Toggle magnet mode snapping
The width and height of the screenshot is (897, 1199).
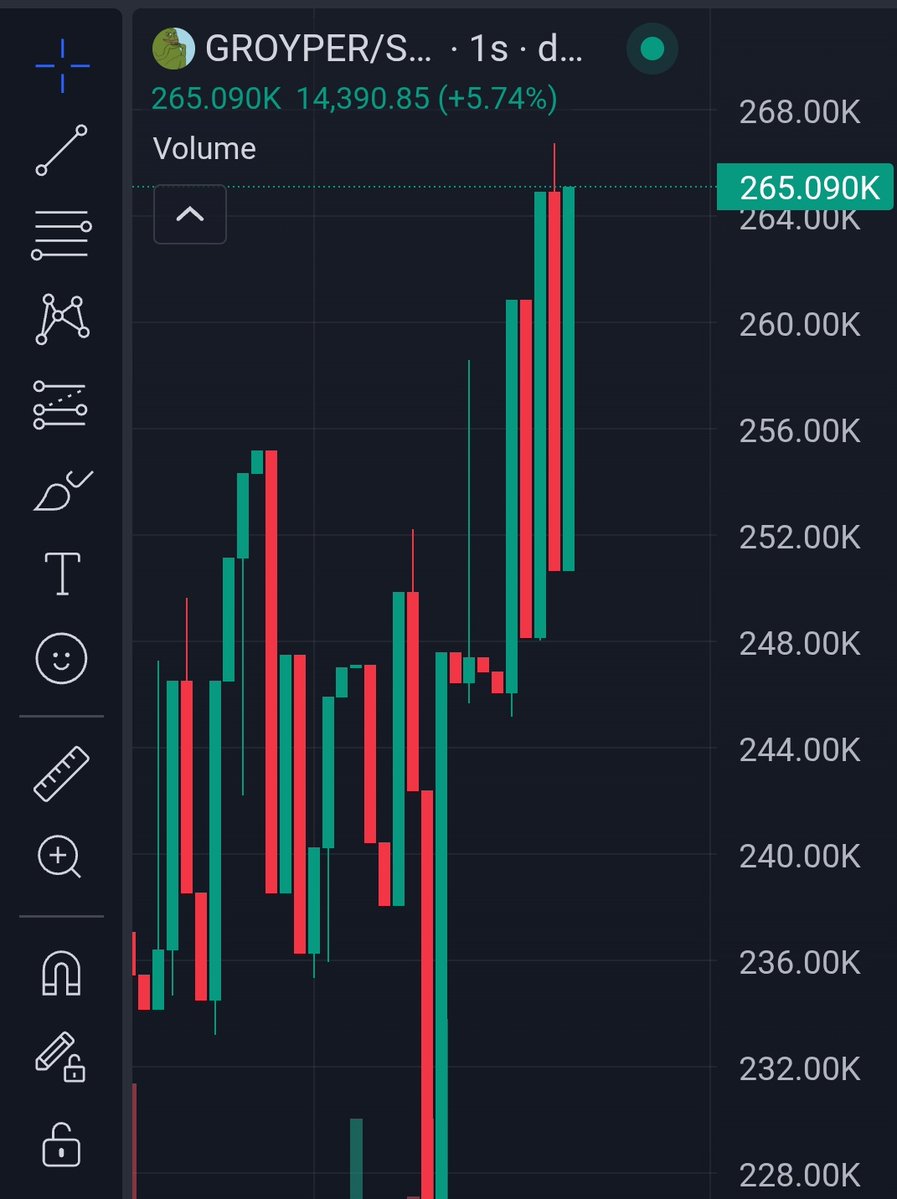coord(61,973)
